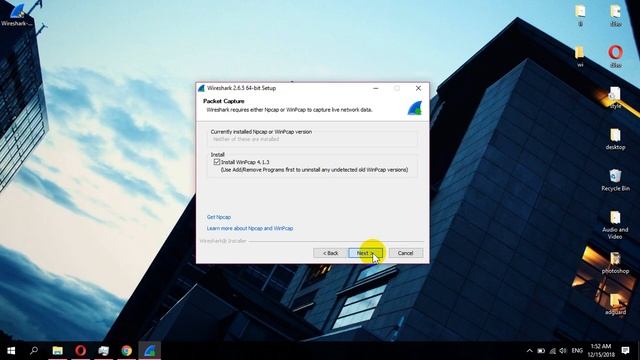Viewport: 640px width, 360px height.
Task: Open 'Learn more about Npcap and WinPcap'
Action: [x=250, y=228]
